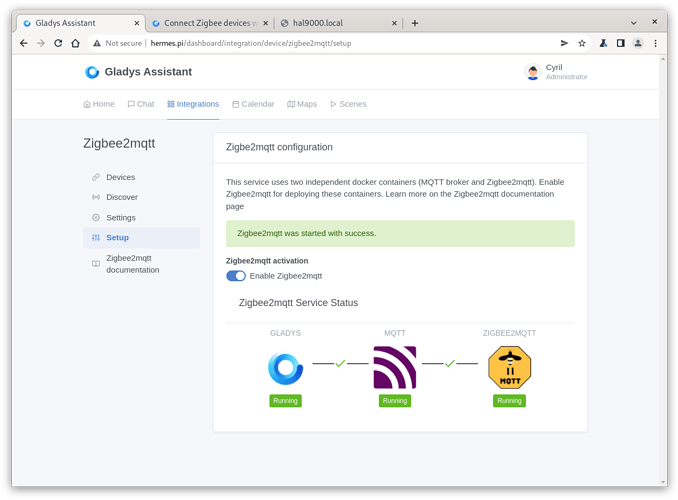Close the hal9000.local tab

(x=394, y=23)
